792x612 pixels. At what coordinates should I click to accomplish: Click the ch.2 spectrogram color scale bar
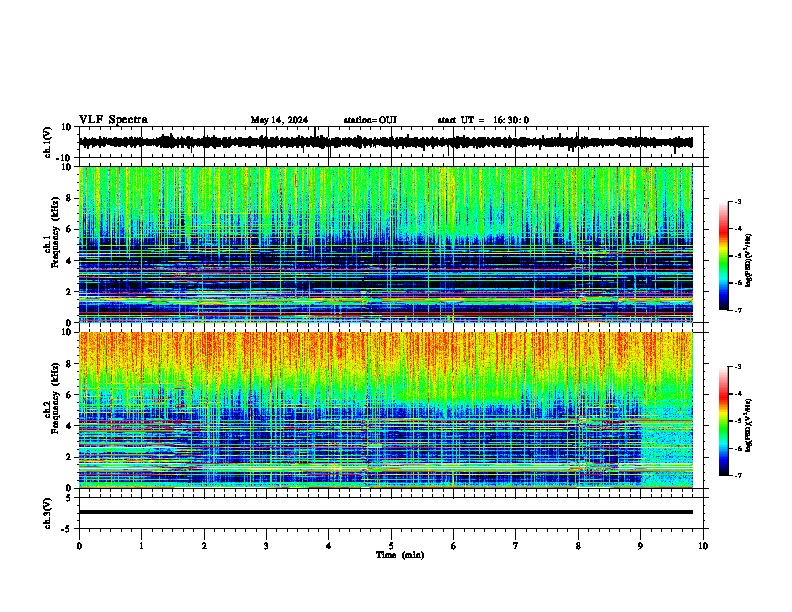coord(724,421)
